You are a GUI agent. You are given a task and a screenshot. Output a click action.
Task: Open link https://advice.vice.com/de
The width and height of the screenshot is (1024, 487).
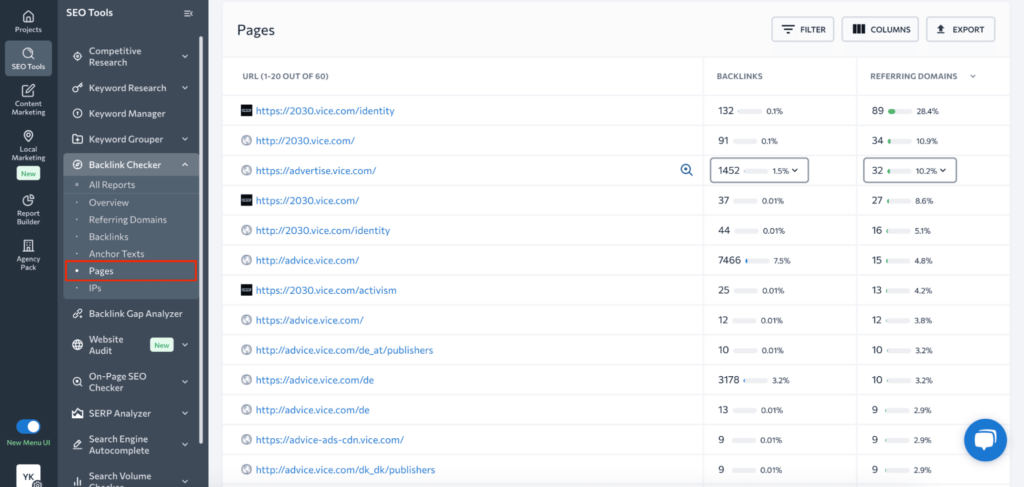314,380
